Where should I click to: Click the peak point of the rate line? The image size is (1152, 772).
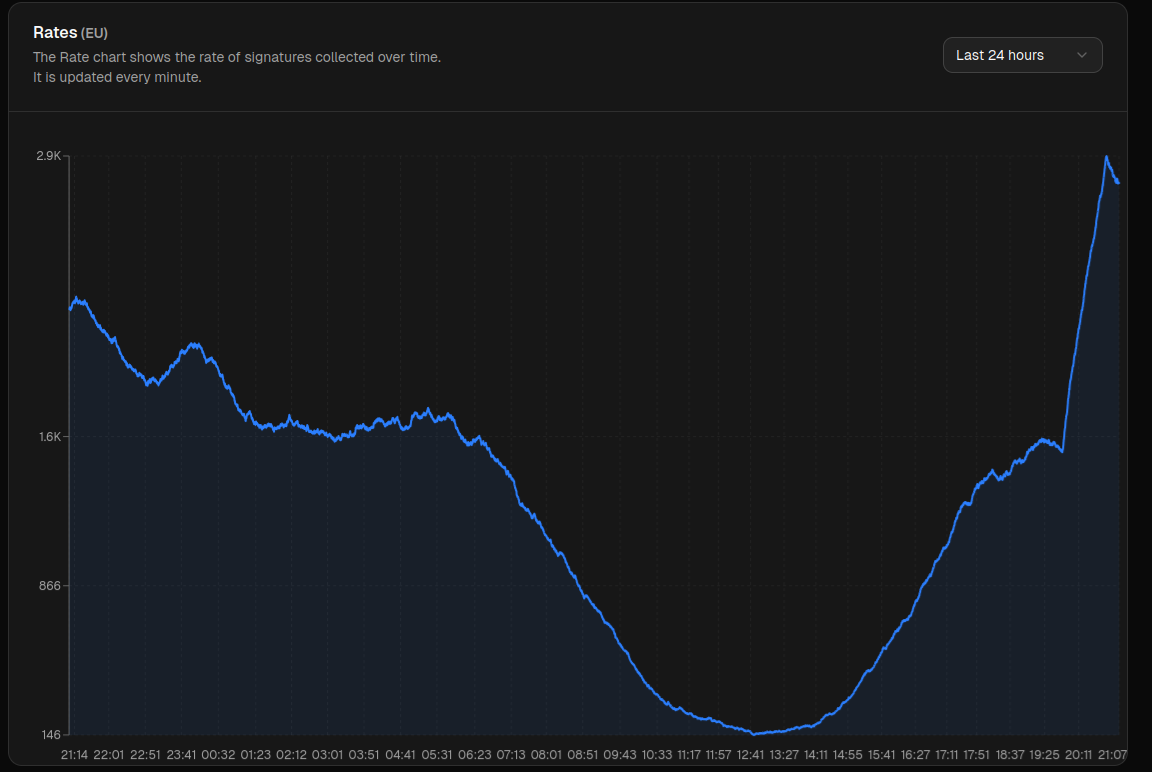1106,156
